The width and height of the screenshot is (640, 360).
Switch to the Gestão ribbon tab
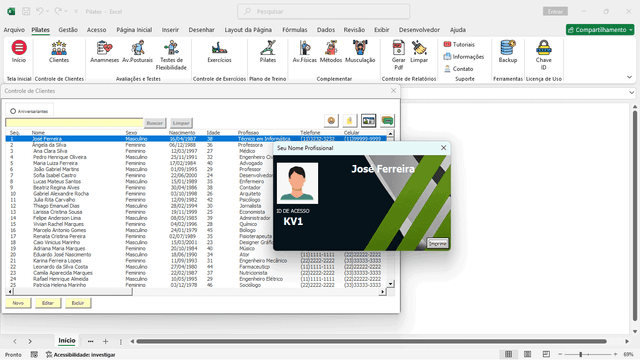click(x=68, y=30)
